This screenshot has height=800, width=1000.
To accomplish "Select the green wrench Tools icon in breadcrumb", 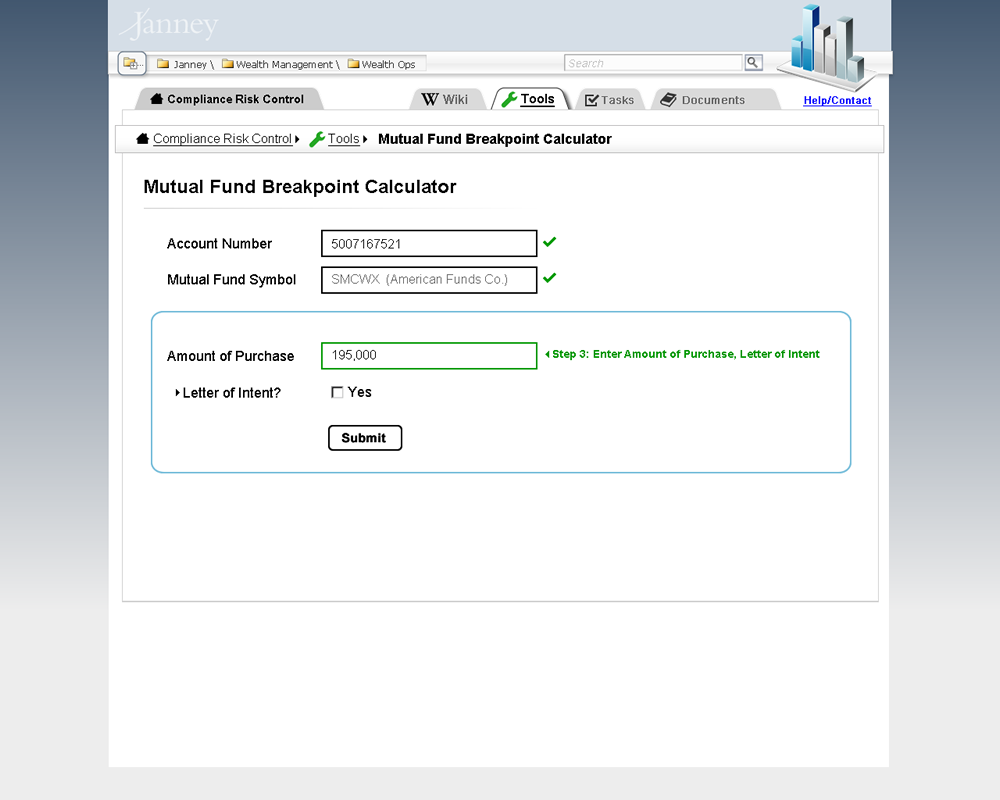I will (x=317, y=139).
